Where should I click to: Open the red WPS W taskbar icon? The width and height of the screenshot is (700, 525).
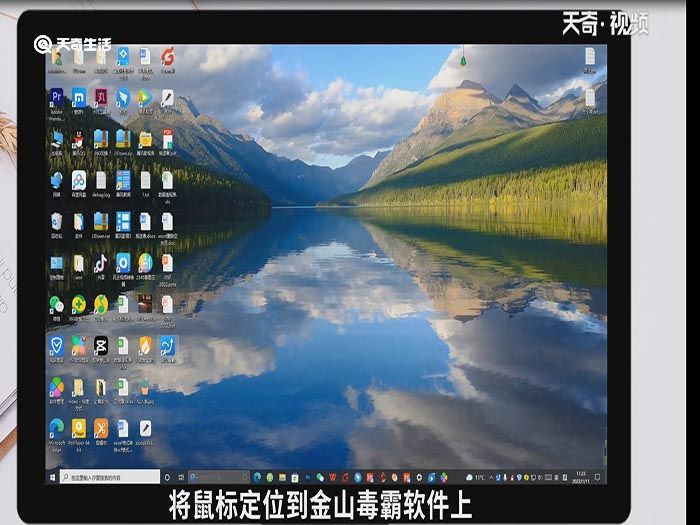333,477
